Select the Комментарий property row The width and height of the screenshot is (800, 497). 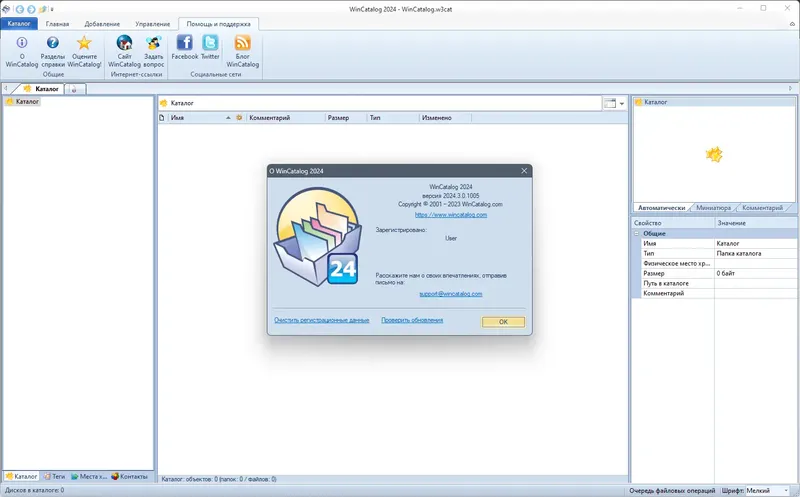pos(718,293)
